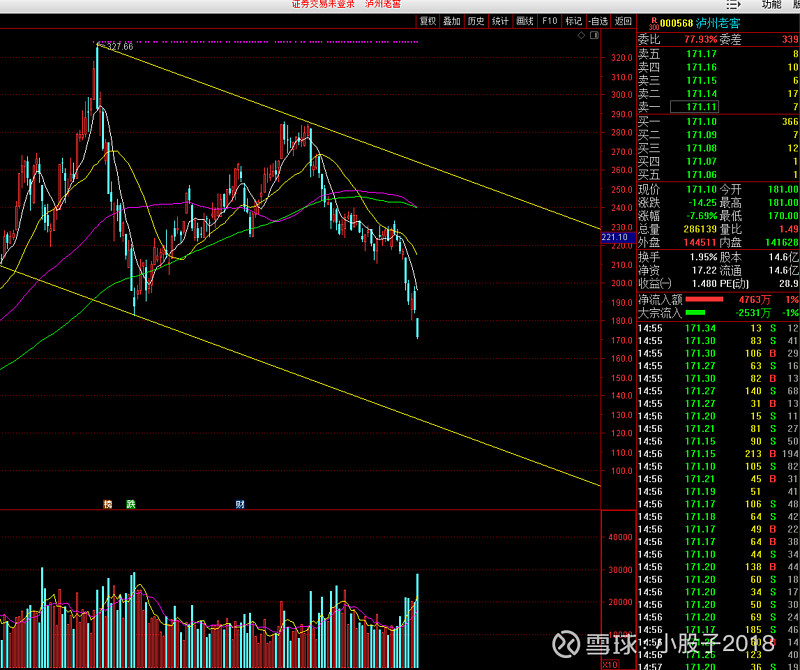
Task: Open the 历史 history view
Action: (x=476, y=21)
